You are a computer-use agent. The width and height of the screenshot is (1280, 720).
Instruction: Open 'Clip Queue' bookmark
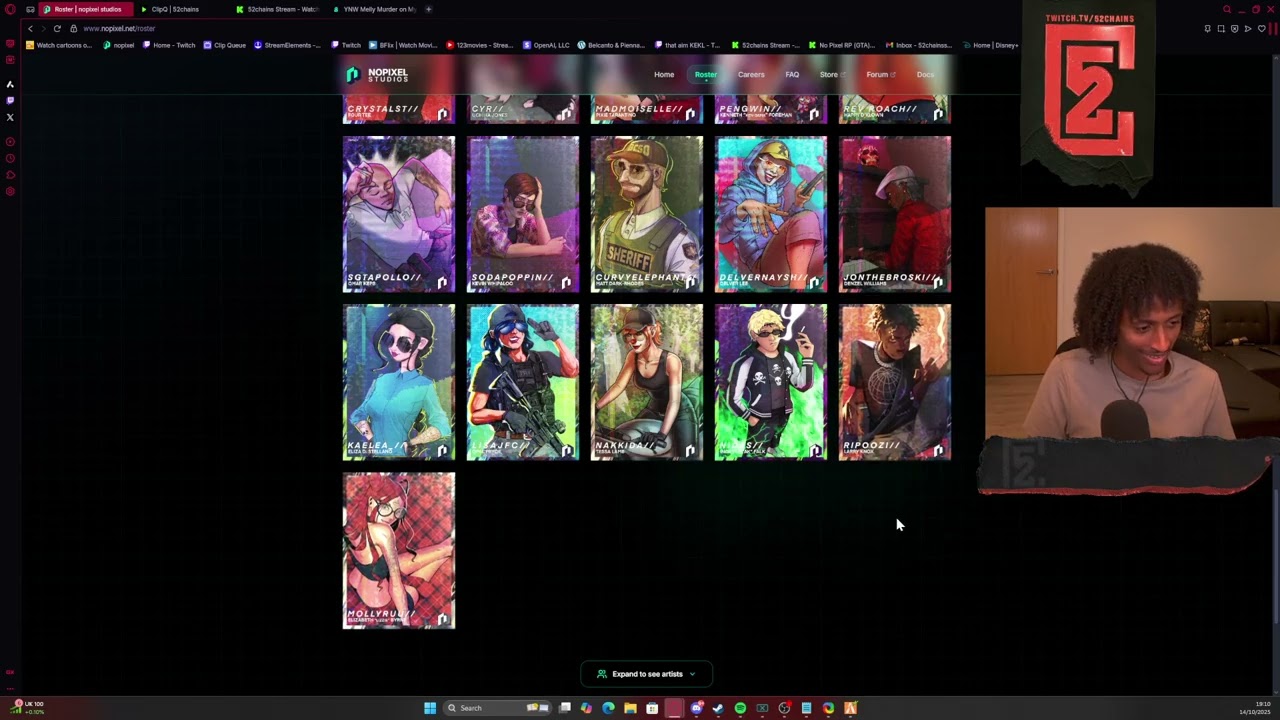pyautogui.click(x=224, y=45)
